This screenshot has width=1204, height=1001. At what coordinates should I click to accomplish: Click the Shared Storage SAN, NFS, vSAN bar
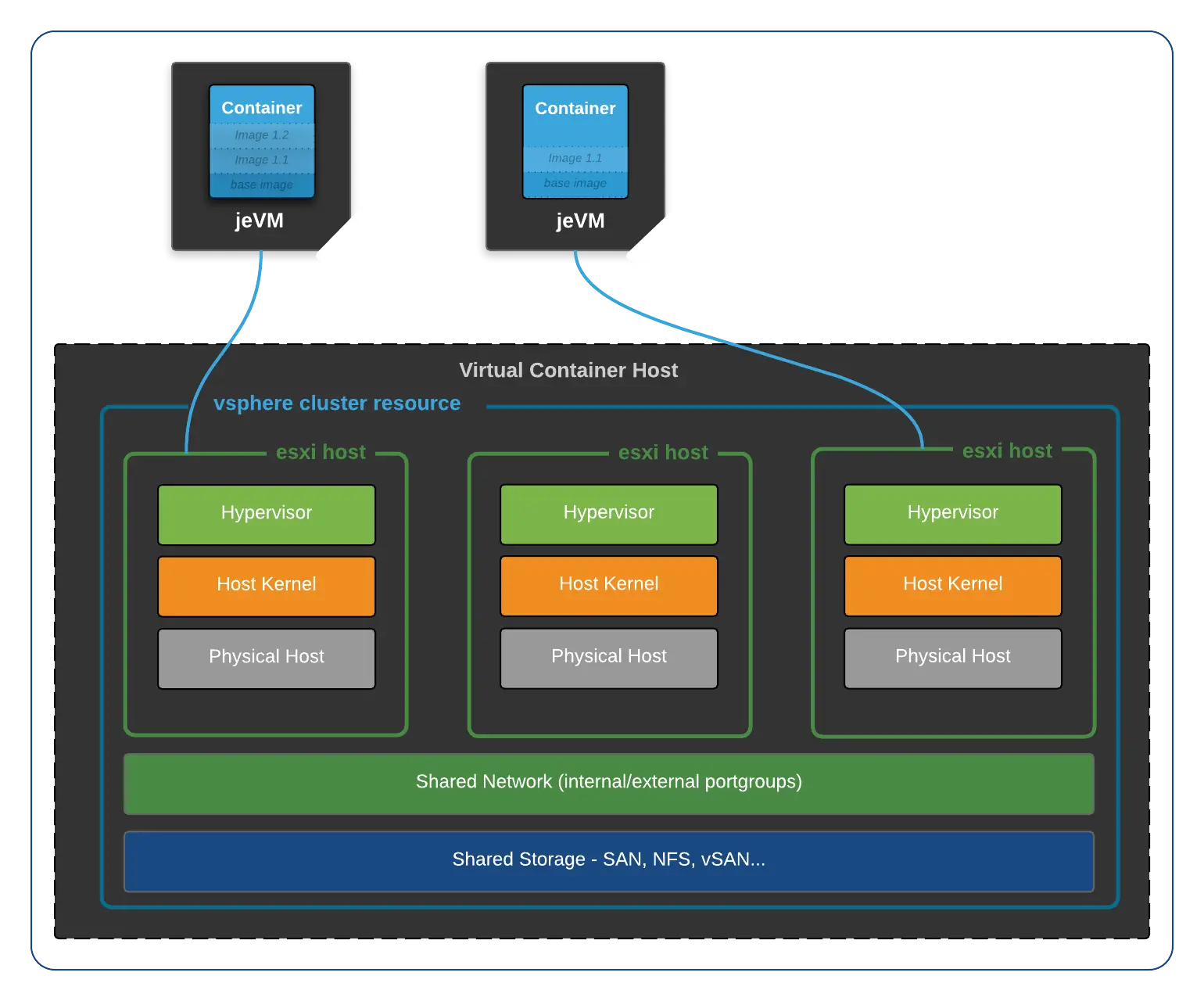[x=609, y=861]
